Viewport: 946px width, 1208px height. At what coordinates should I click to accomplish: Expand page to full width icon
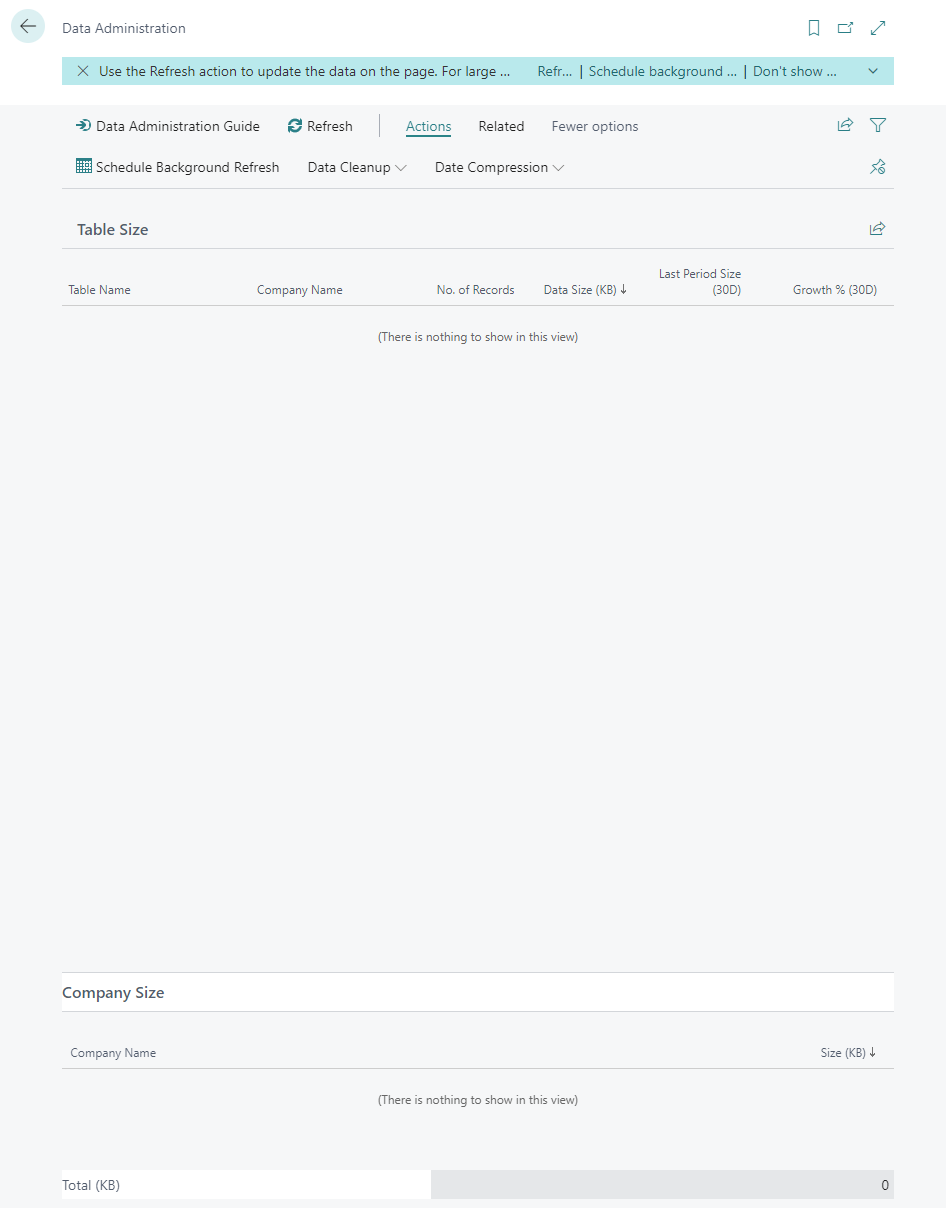coord(878,28)
